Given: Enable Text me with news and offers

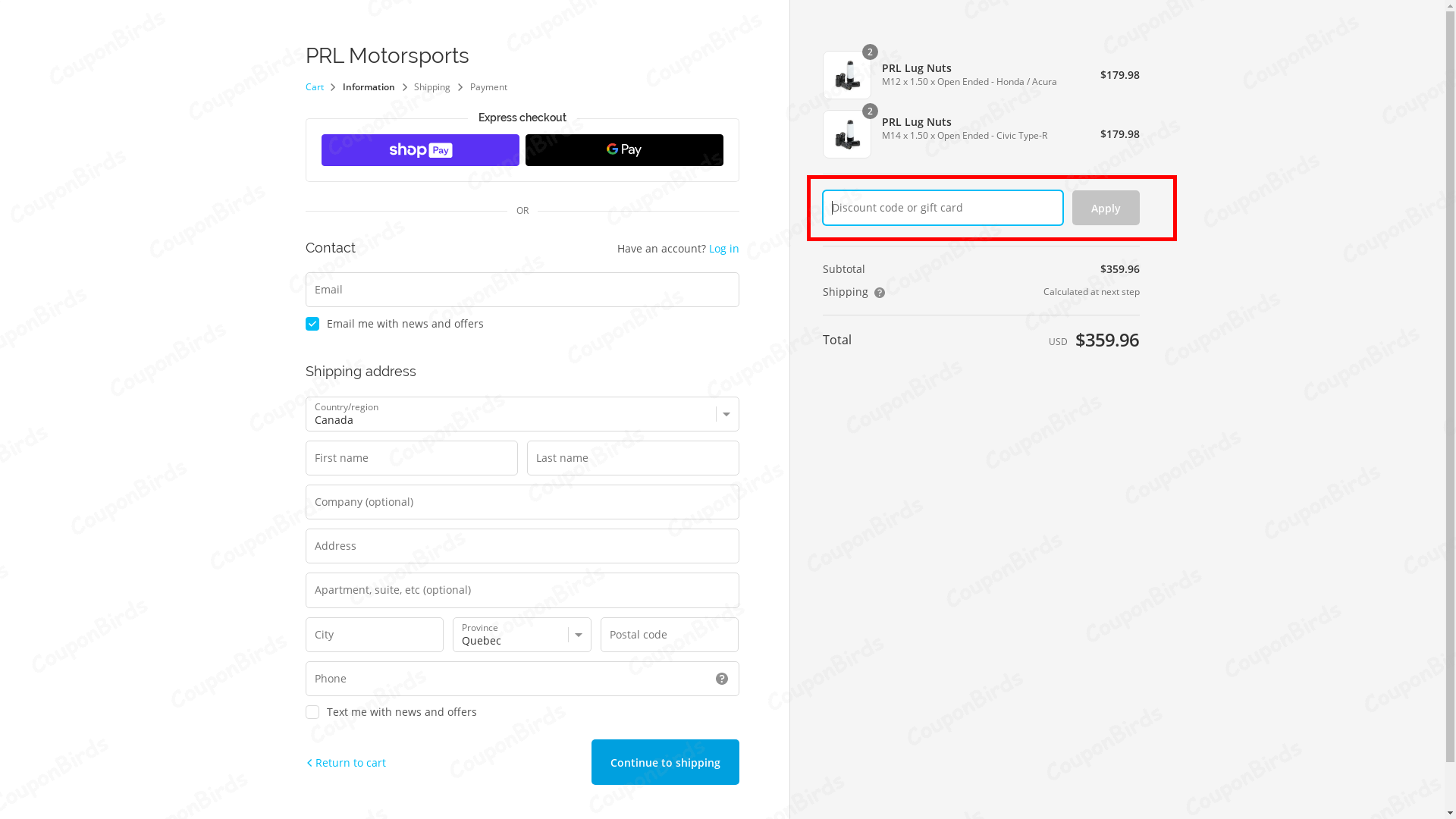Looking at the screenshot, I should click(312, 712).
